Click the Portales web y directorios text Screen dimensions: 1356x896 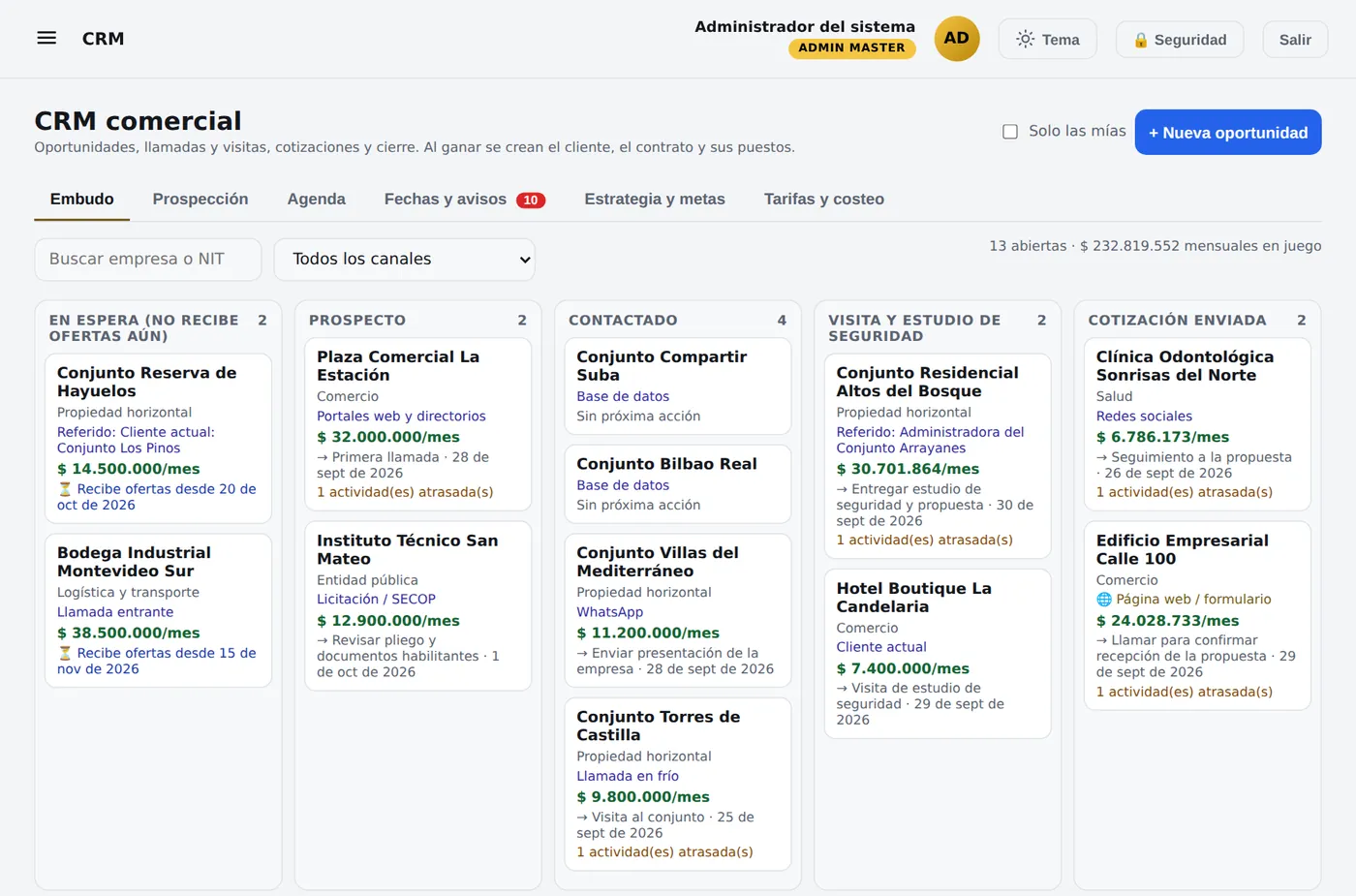pyautogui.click(x=401, y=417)
